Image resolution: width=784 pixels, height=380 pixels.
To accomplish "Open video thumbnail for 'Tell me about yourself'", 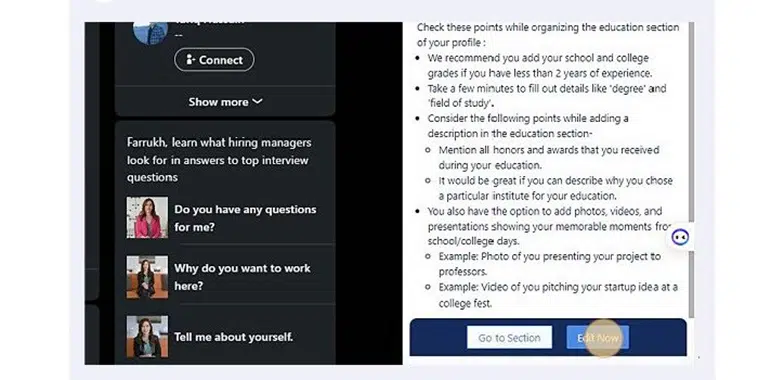I will click(x=147, y=336).
